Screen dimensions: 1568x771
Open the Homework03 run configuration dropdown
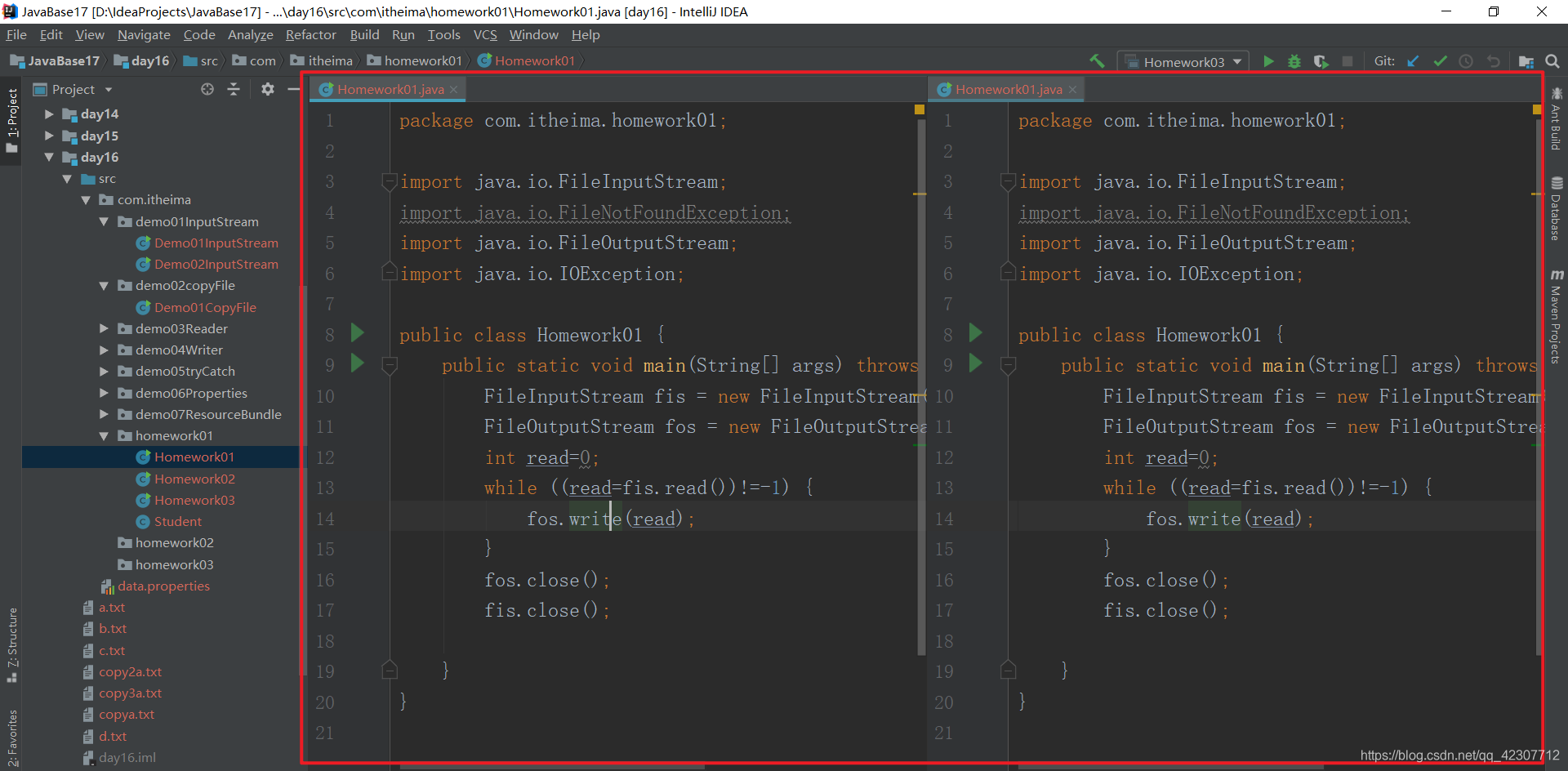1183,62
